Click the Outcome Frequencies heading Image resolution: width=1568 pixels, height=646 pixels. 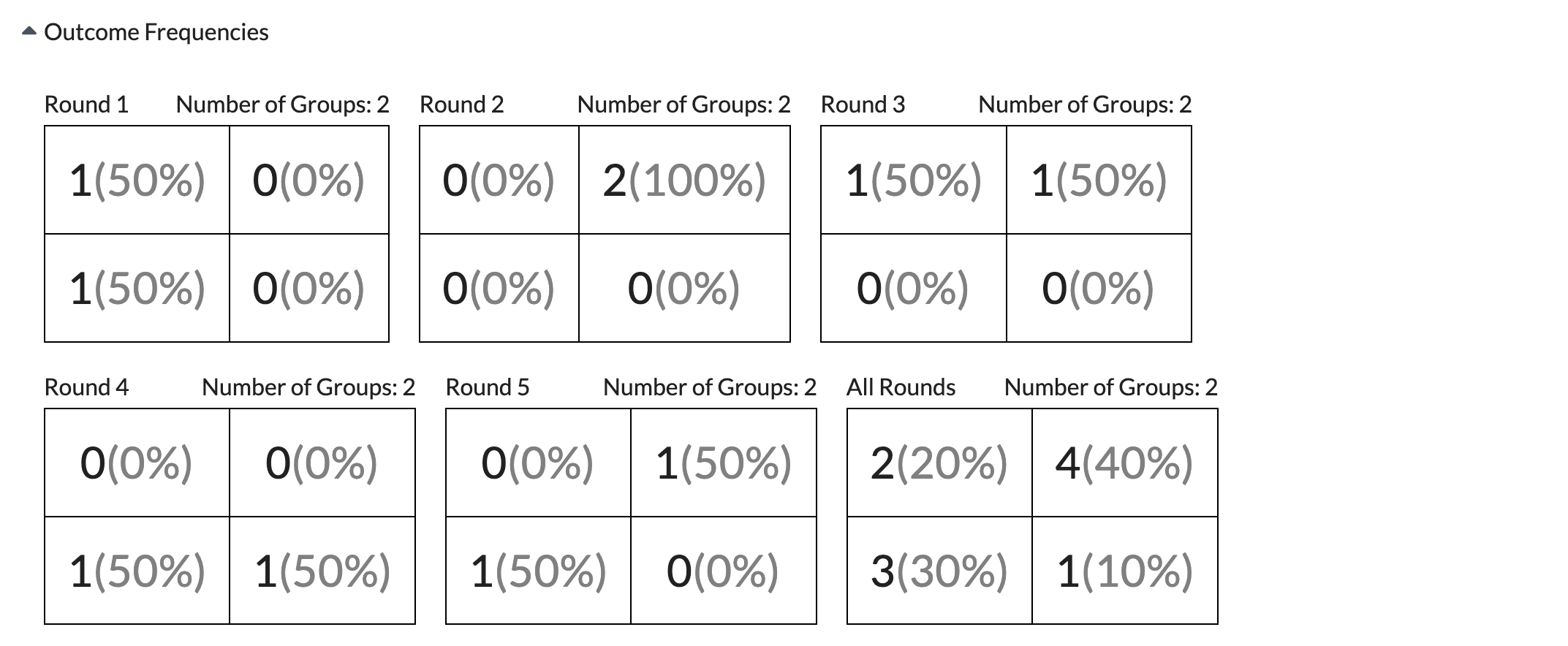pos(156,32)
